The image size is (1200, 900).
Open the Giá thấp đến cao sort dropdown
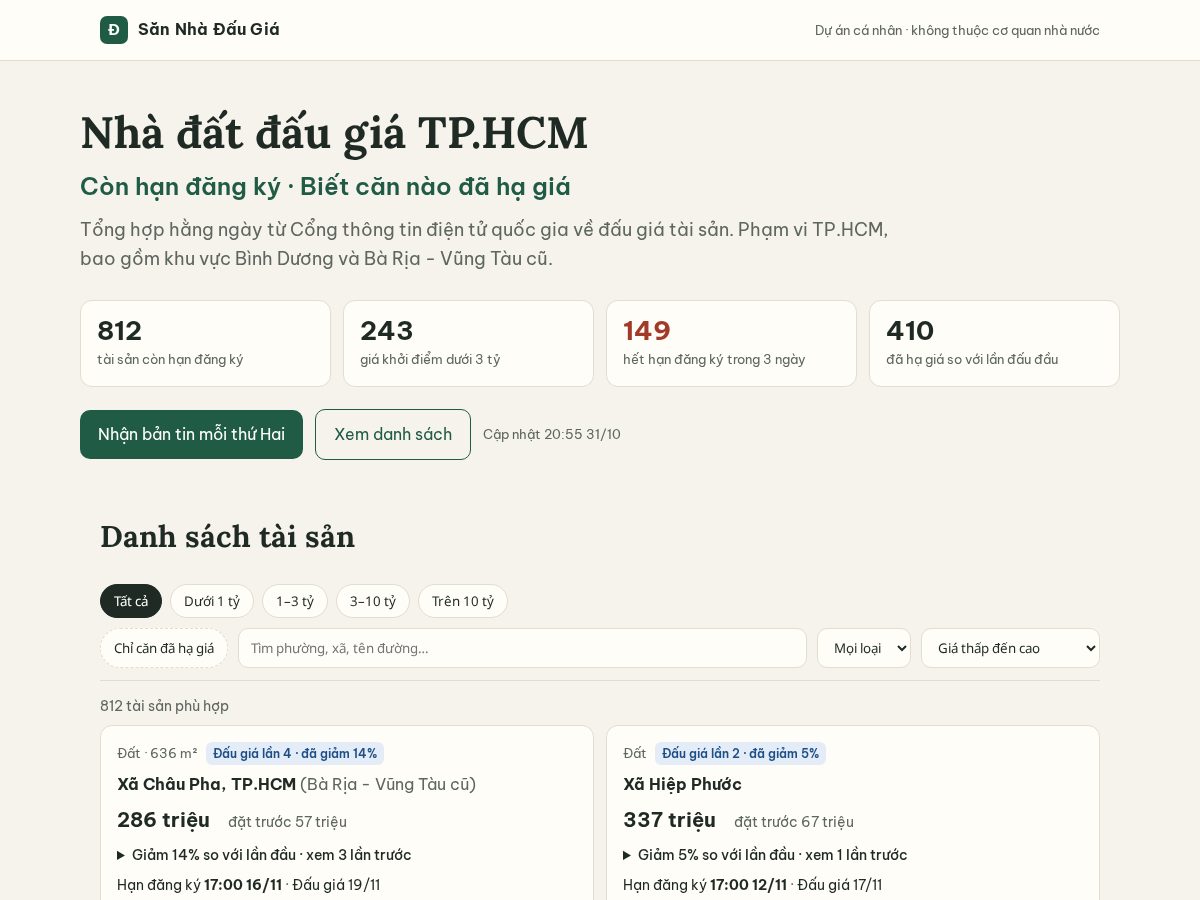coord(1010,648)
